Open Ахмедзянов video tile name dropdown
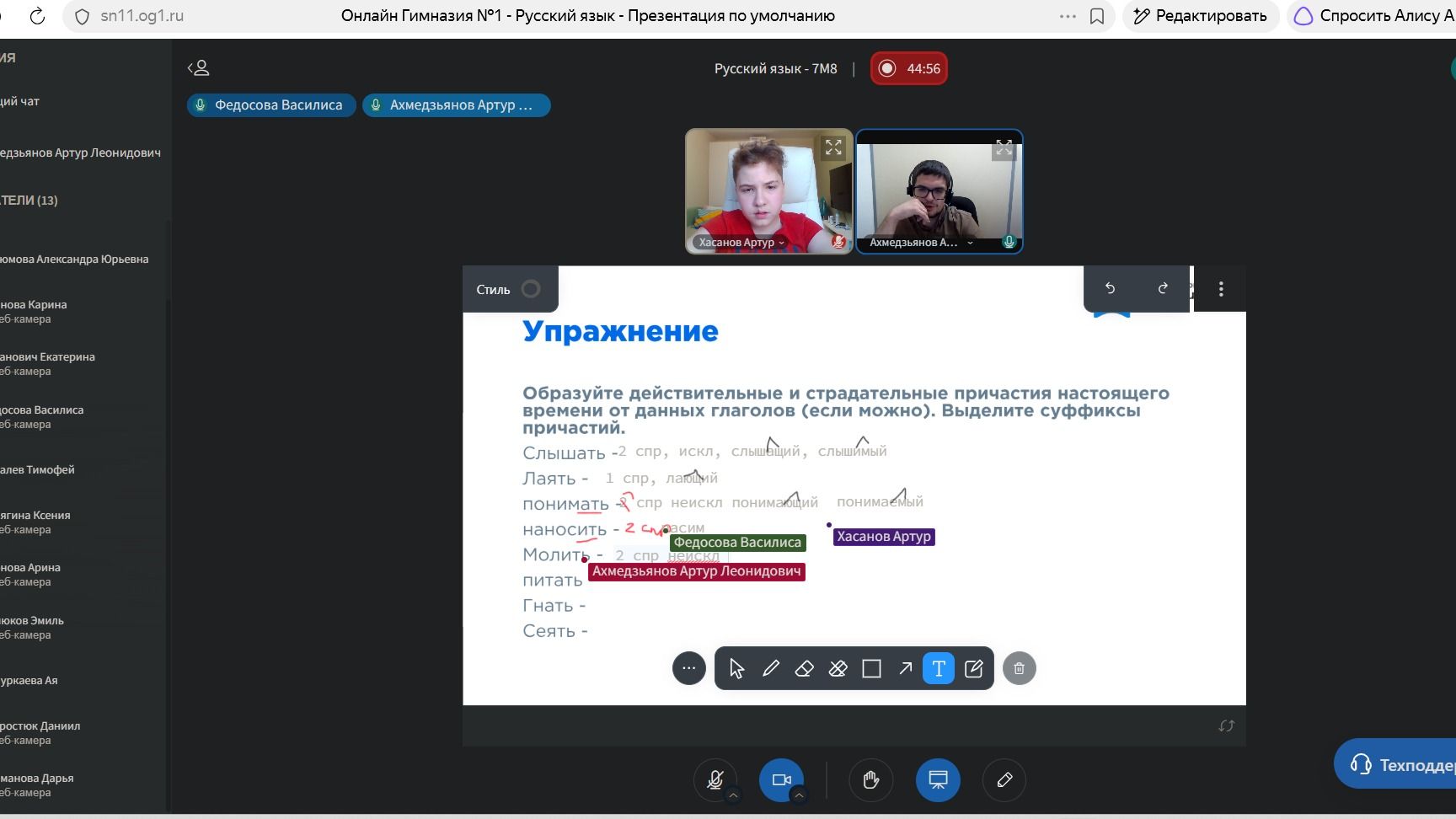 (921, 243)
